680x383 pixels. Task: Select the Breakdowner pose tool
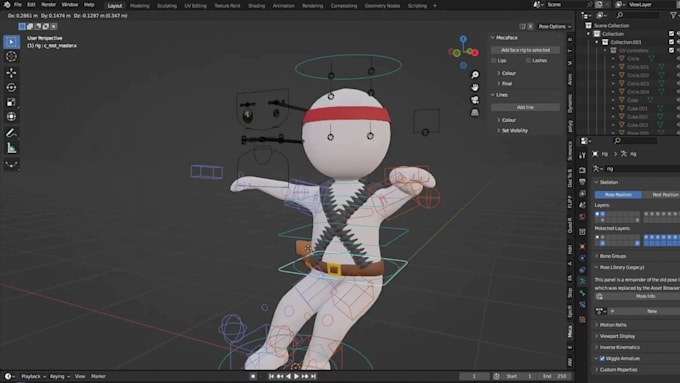click(11, 164)
